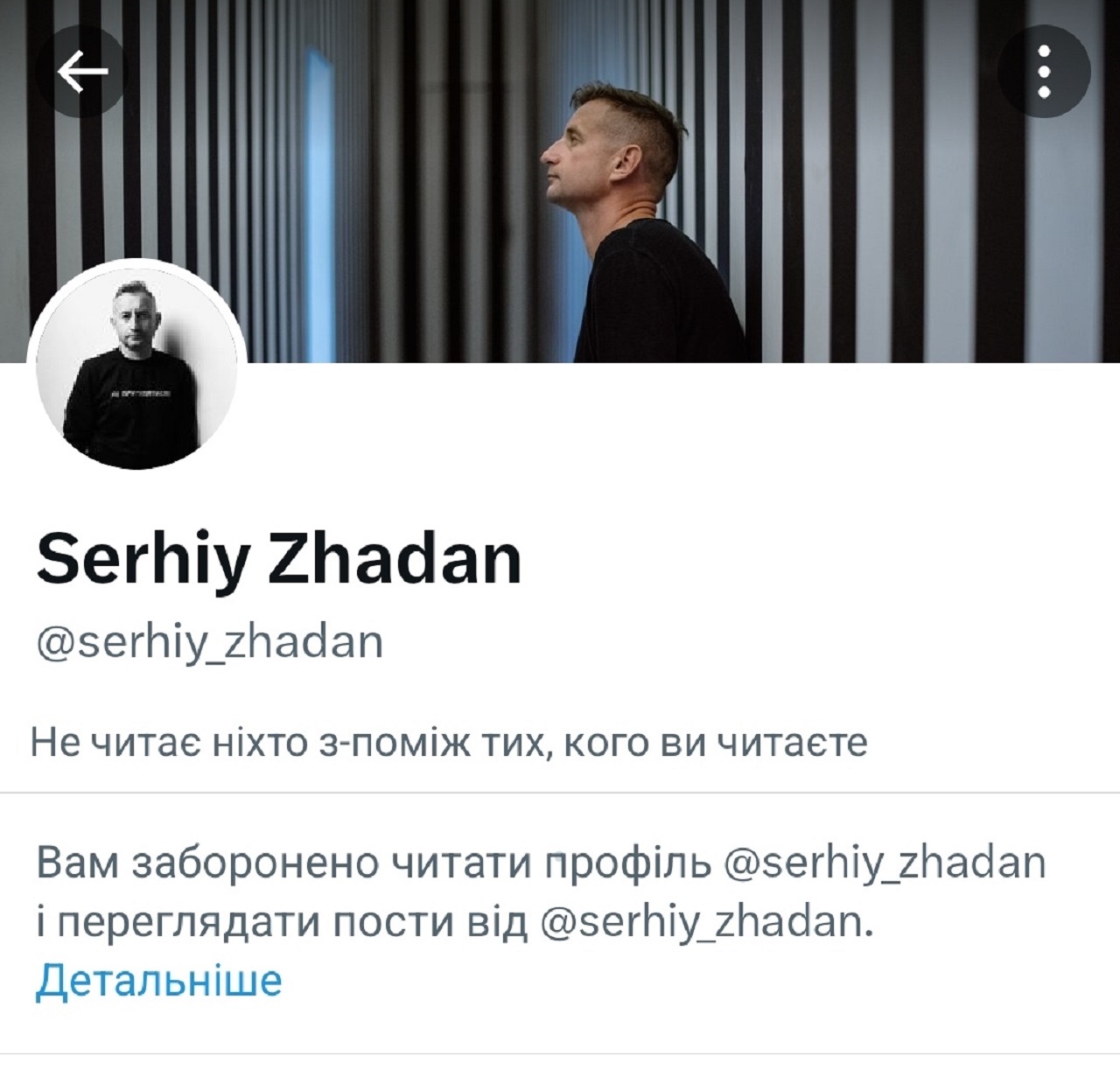View the striped header banner image

point(560,181)
